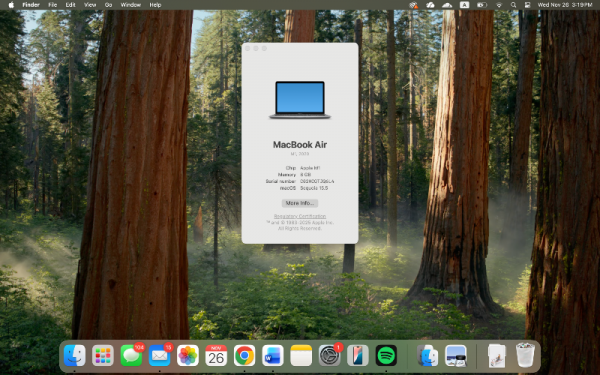Close the About This Mac window
Viewport: 600px width, 375px height.
(x=248, y=49)
